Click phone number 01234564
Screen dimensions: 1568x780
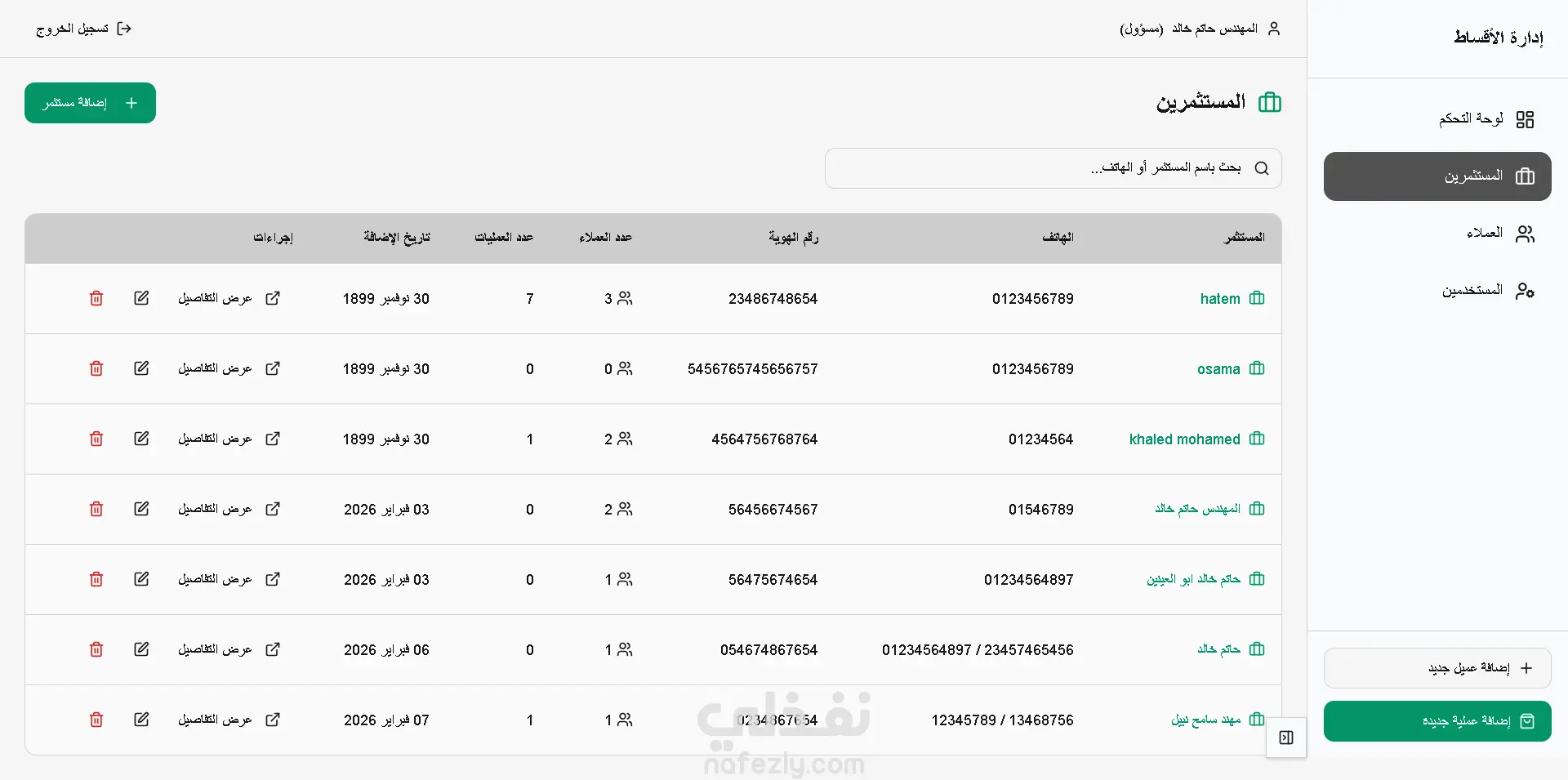pos(1040,439)
